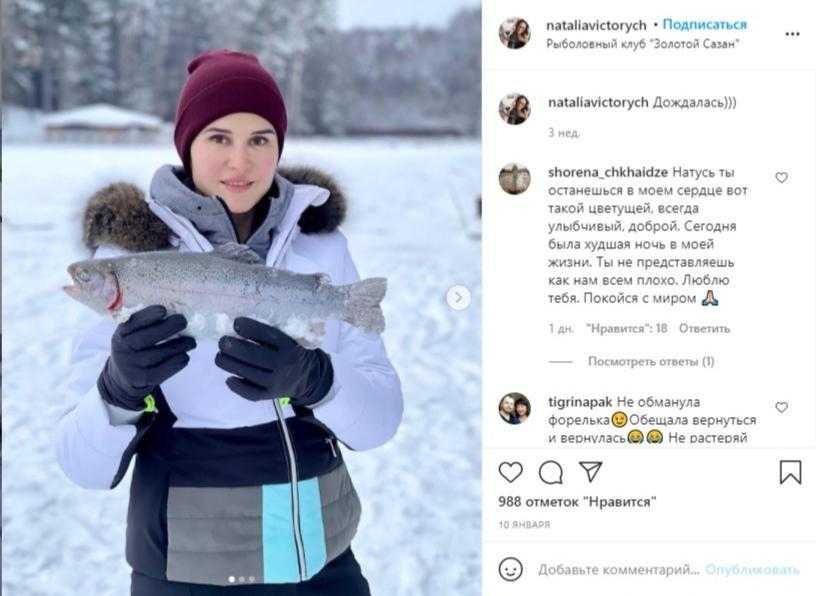Open location Рыболовный клуб "Золотой Сазан"
The height and width of the screenshot is (596, 816).
pyautogui.click(x=643, y=44)
